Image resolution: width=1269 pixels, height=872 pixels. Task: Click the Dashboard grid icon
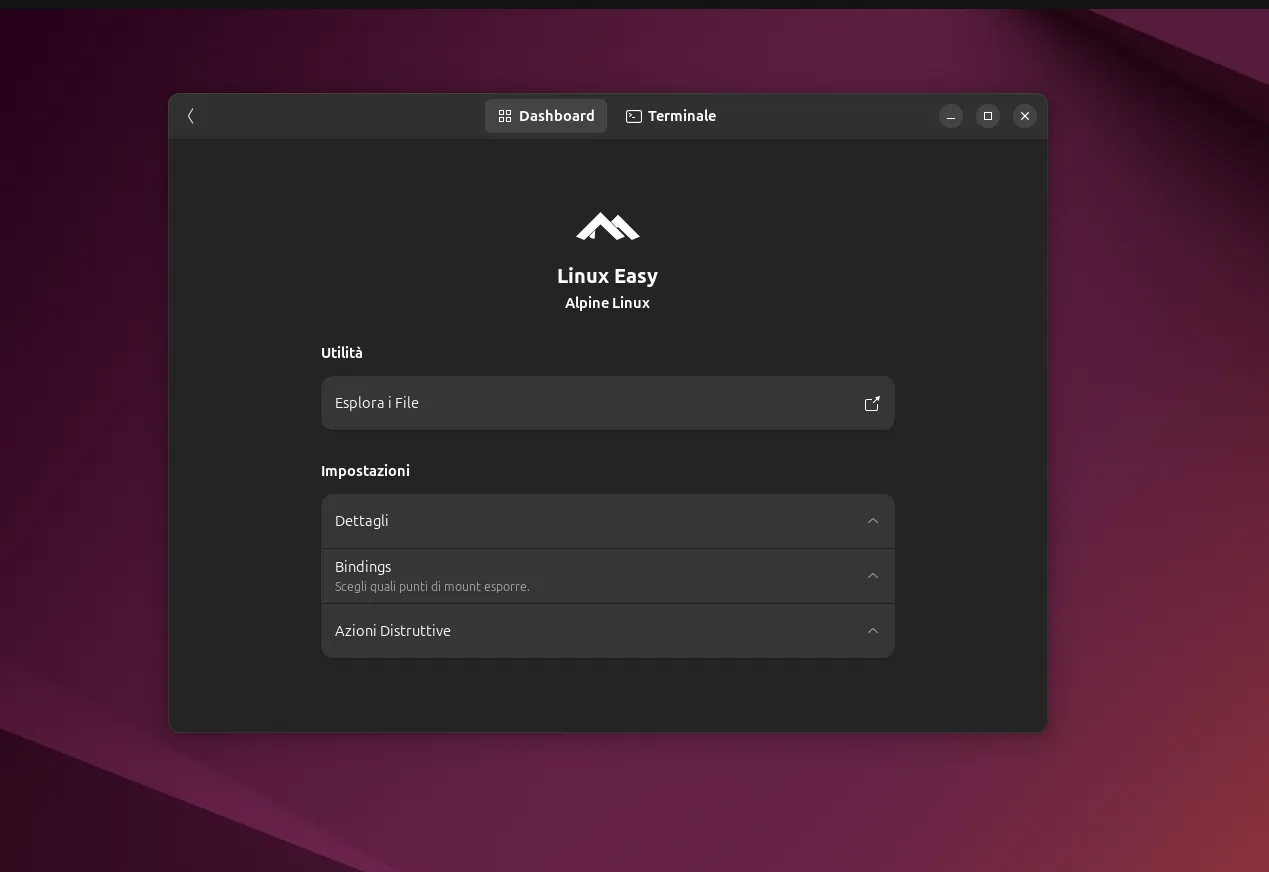click(505, 116)
